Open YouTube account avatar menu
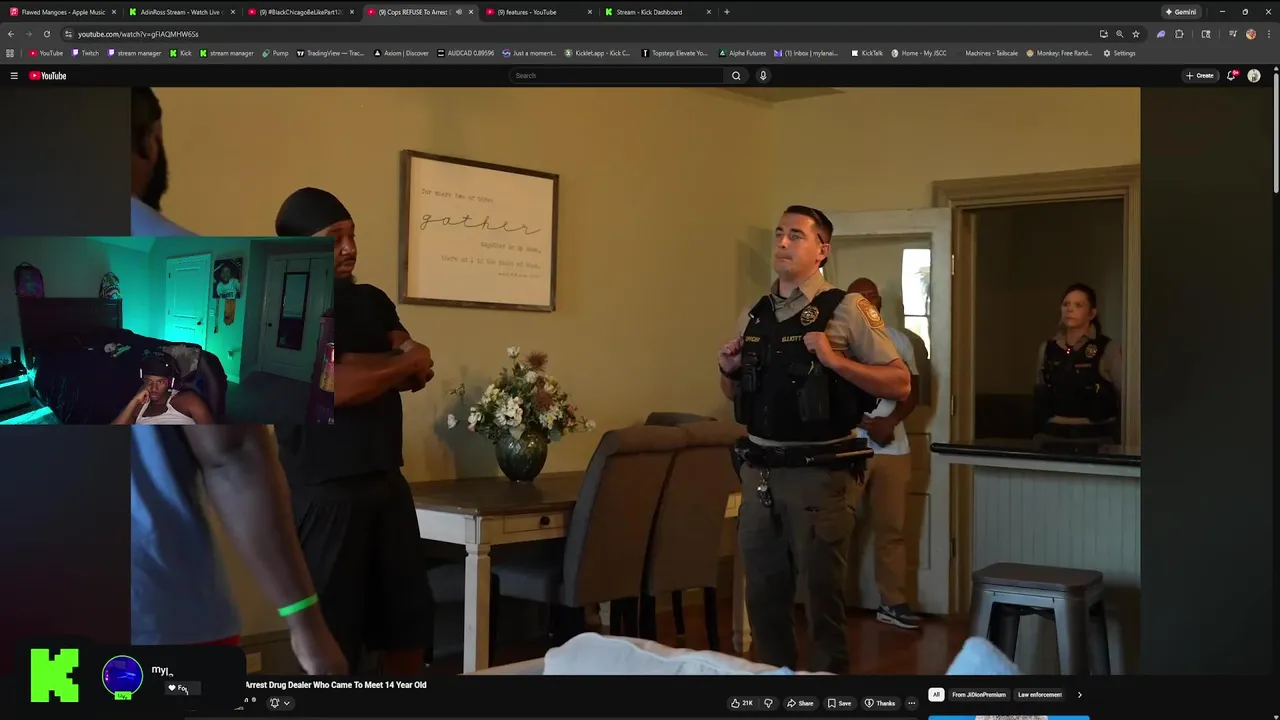Screen dimensions: 1280x720 pyautogui.click(x=1254, y=76)
